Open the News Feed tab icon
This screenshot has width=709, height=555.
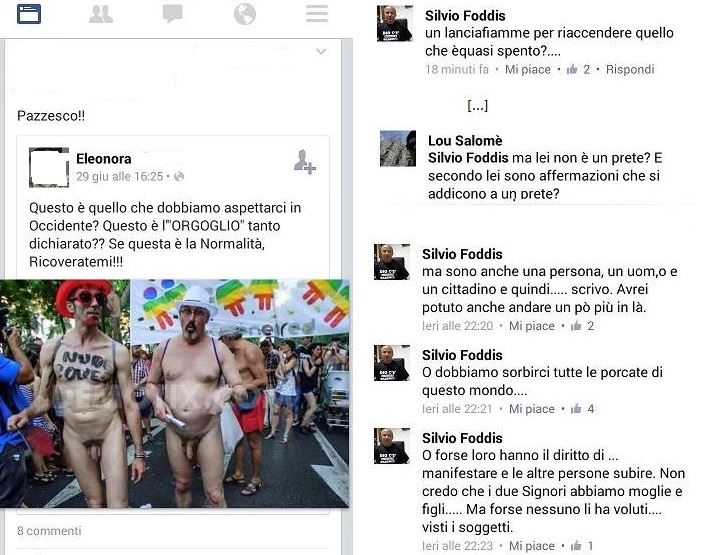click(x=29, y=14)
